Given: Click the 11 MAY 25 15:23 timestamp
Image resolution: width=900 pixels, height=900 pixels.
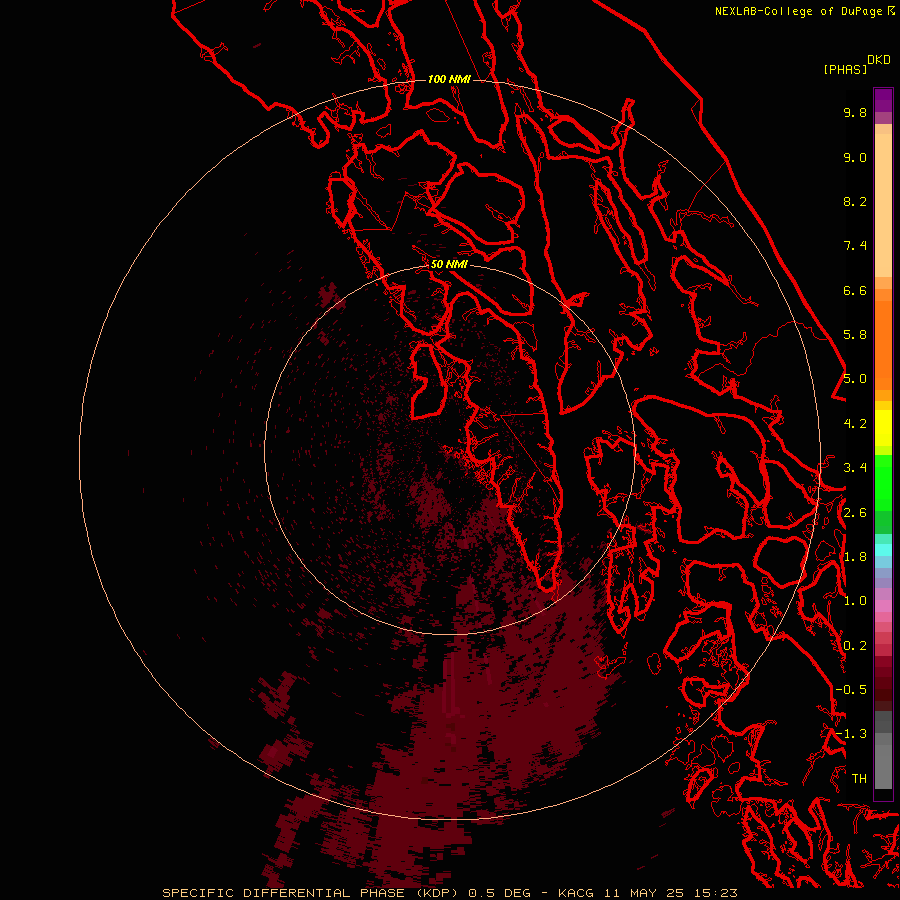Looking at the screenshot, I should 670,893.
